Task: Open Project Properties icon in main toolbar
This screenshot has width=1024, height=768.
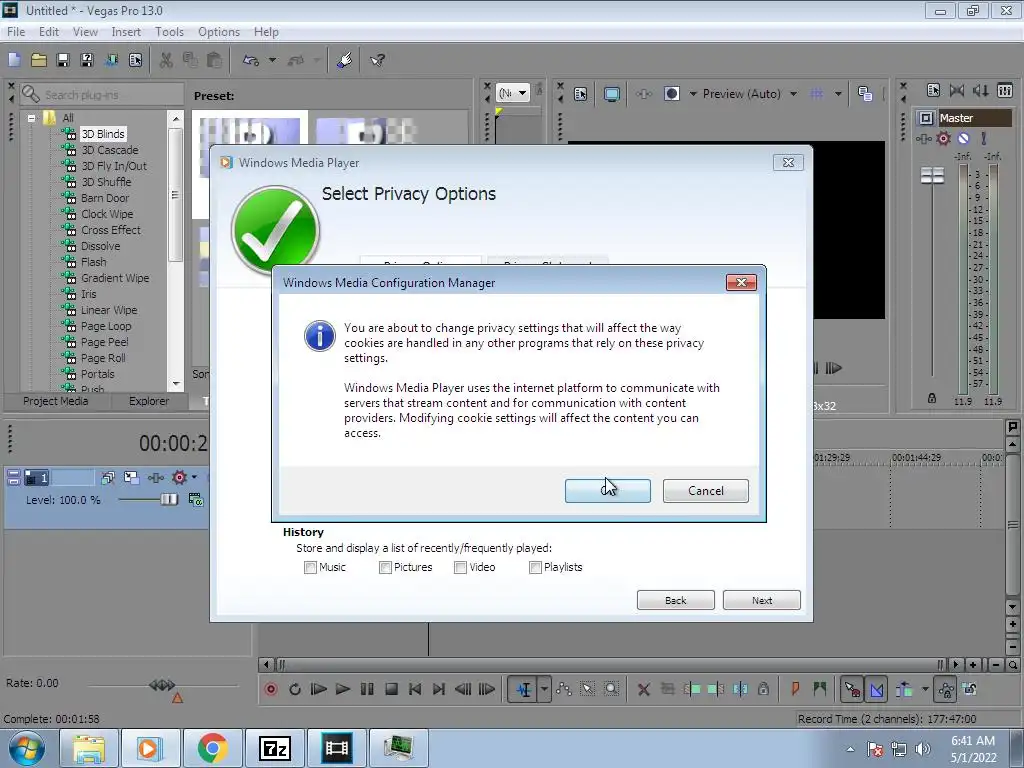Action: (135, 60)
